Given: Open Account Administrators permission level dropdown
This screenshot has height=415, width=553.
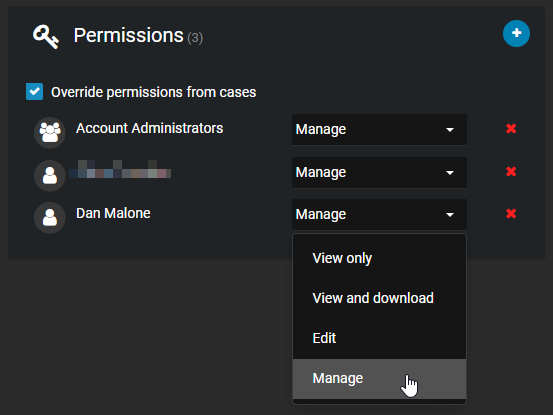Looking at the screenshot, I should [379, 129].
